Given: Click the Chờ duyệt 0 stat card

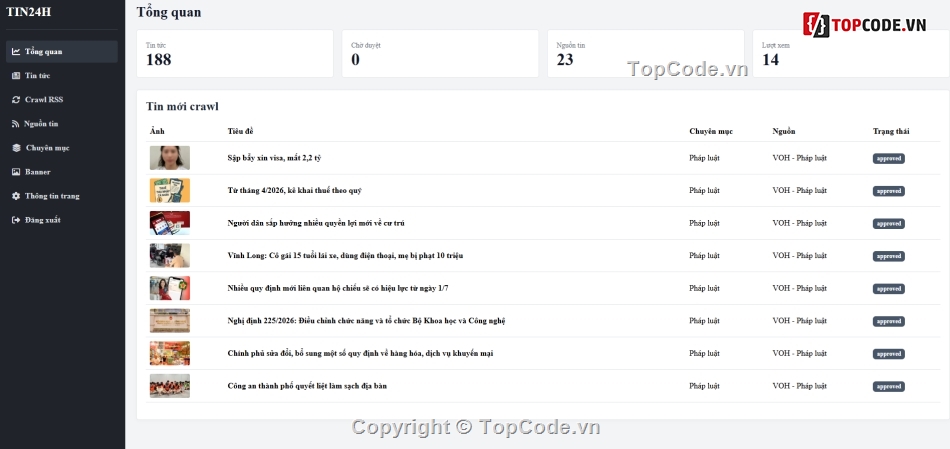Looking at the screenshot, I should coord(440,53).
